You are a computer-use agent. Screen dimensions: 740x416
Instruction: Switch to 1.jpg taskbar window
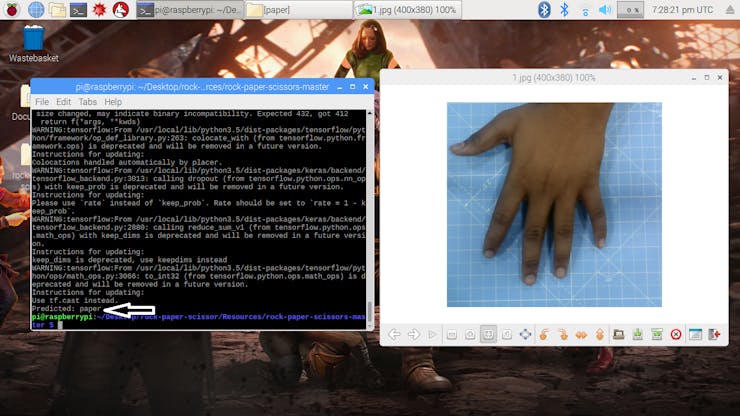pyautogui.click(x=407, y=9)
